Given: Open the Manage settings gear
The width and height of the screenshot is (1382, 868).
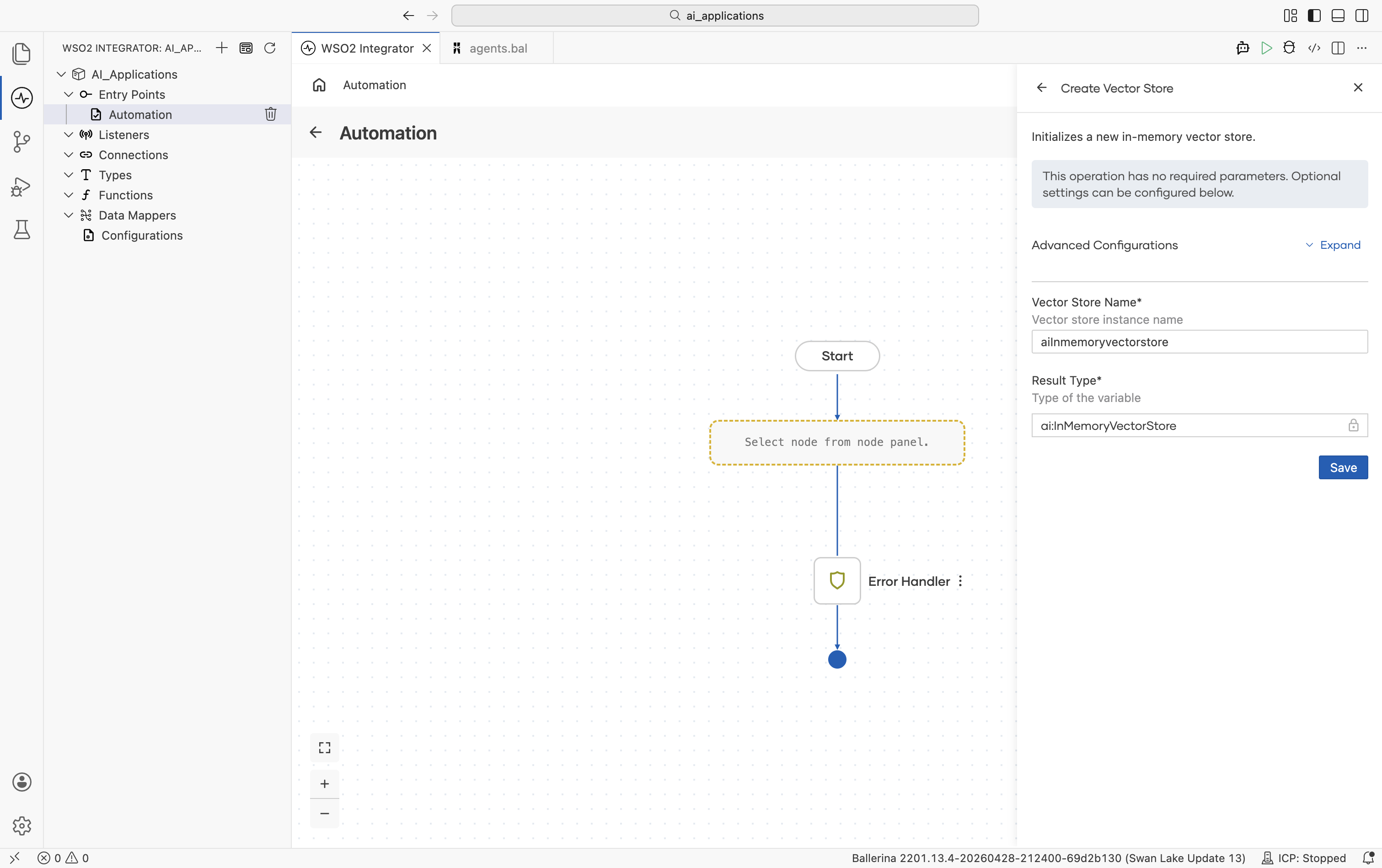Looking at the screenshot, I should point(21,825).
